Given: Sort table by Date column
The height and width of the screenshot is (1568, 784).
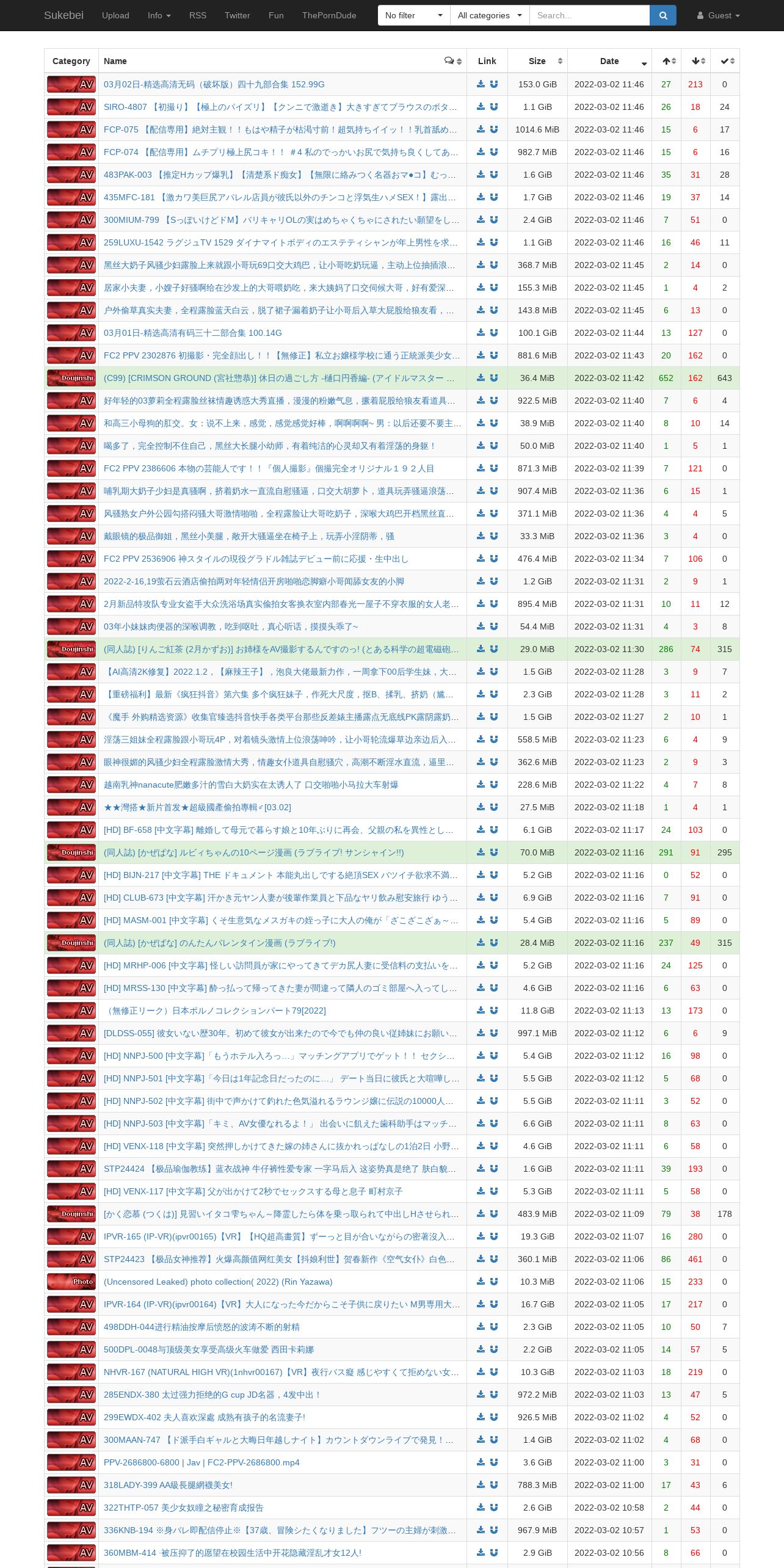Looking at the screenshot, I should pyautogui.click(x=609, y=61).
